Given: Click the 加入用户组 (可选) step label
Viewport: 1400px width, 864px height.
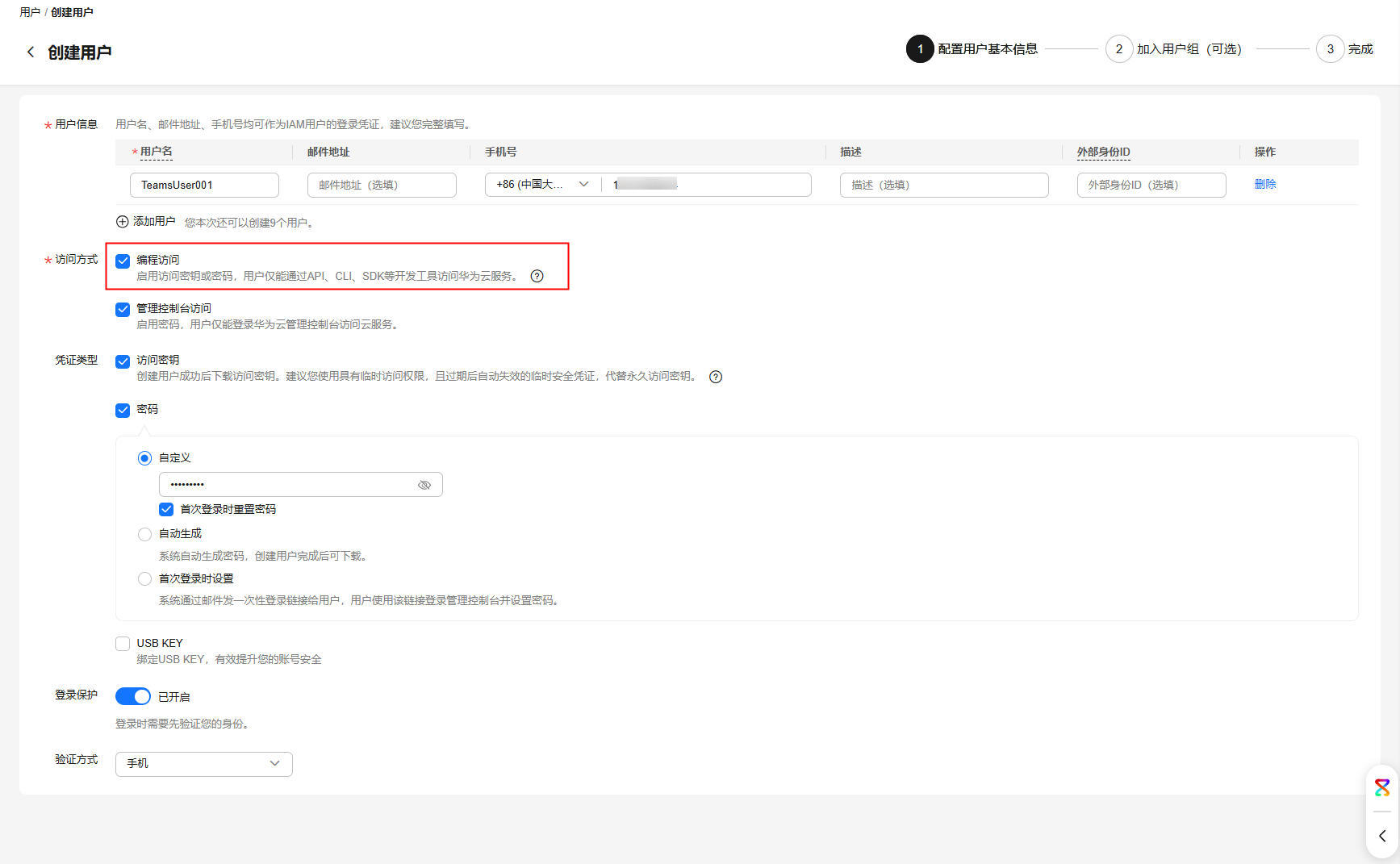Looking at the screenshot, I should pyautogui.click(x=1189, y=49).
